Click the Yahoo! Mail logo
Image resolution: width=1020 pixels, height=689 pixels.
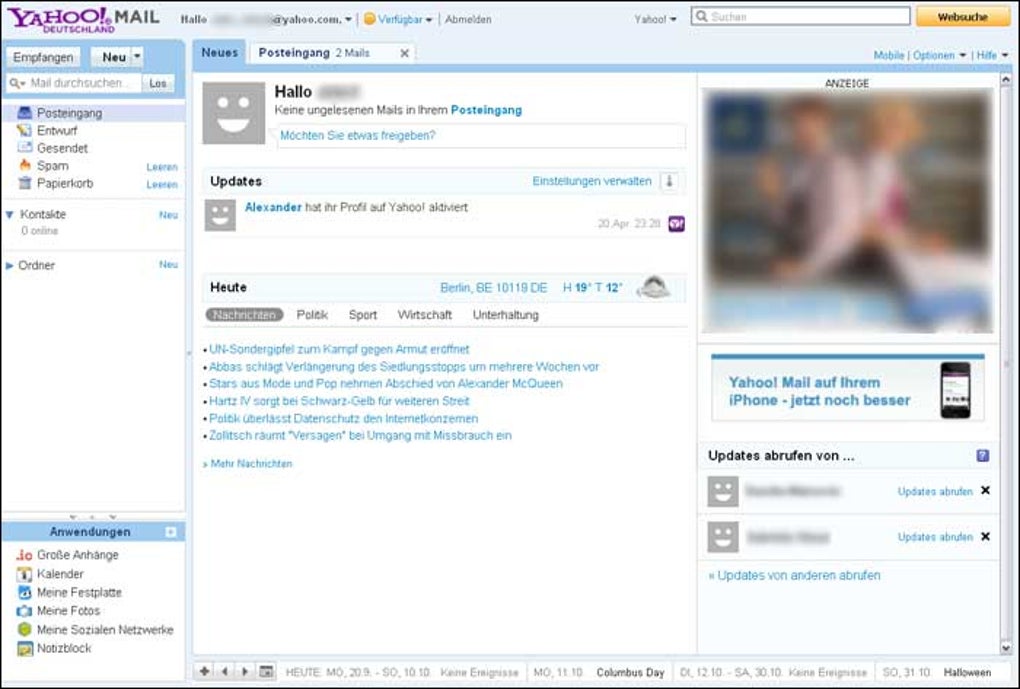click(x=83, y=20)
